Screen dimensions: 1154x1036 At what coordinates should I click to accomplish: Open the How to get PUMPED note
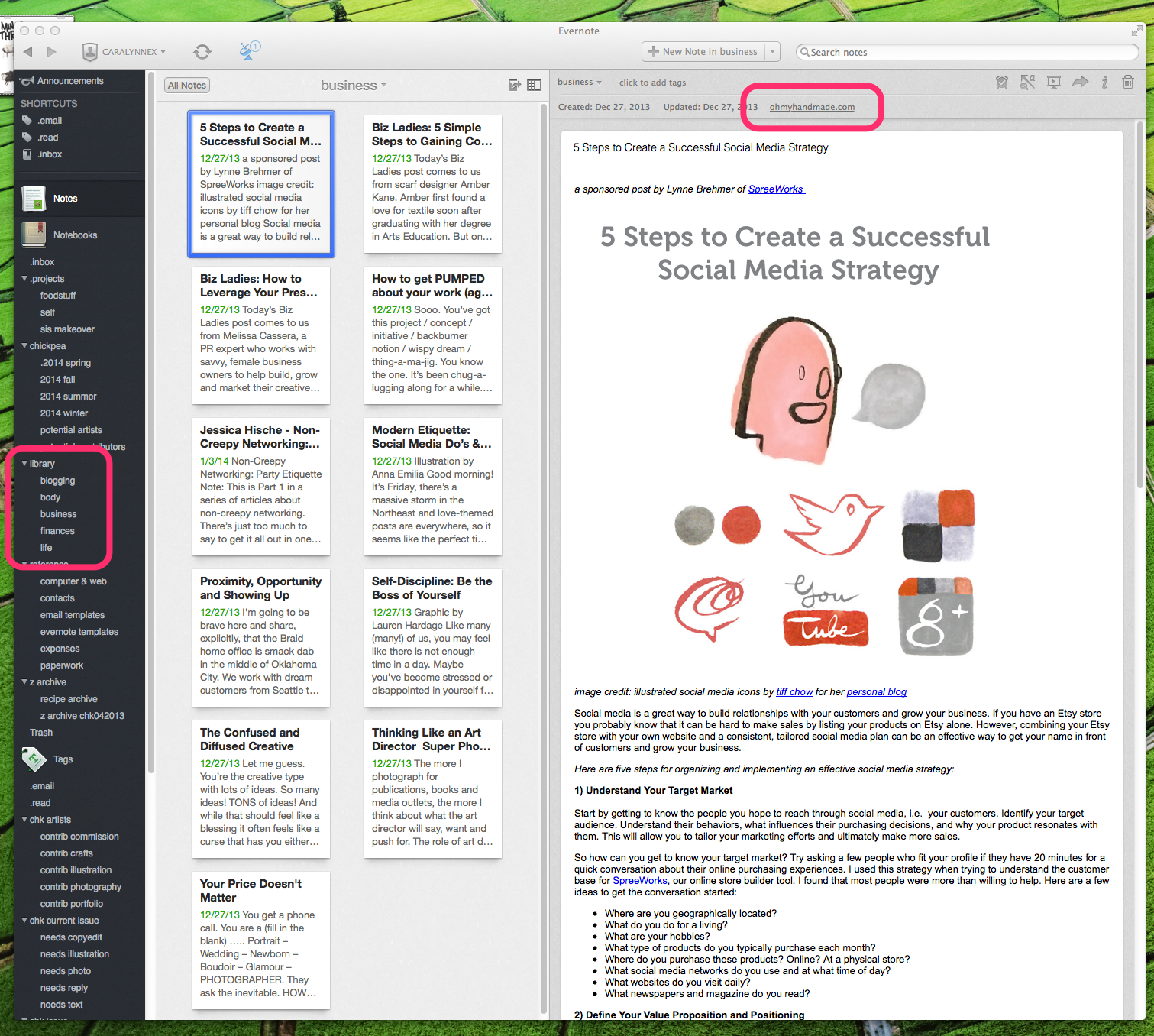[x=432, y=335]
